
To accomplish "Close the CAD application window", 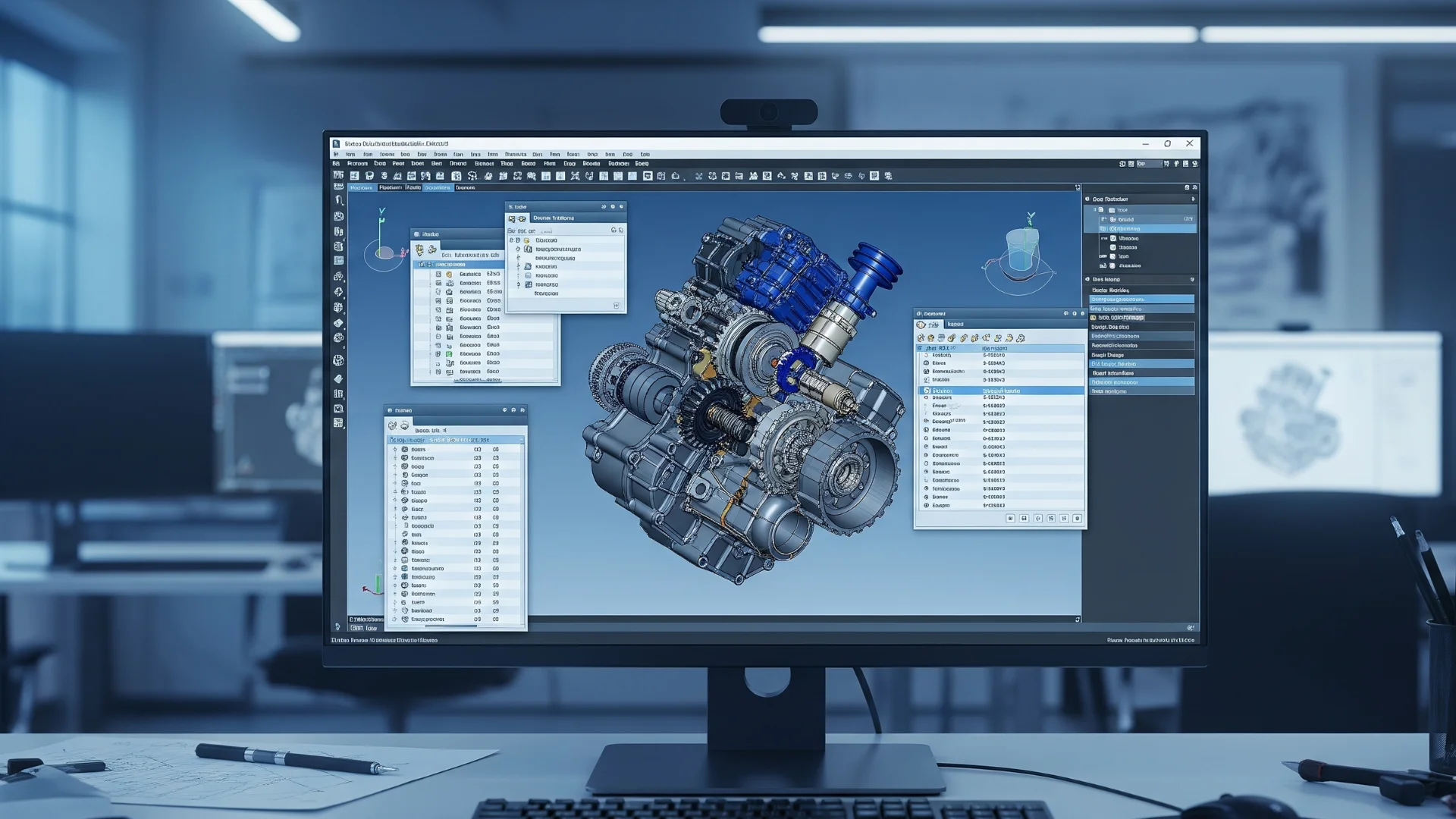I will [1190, 143].
